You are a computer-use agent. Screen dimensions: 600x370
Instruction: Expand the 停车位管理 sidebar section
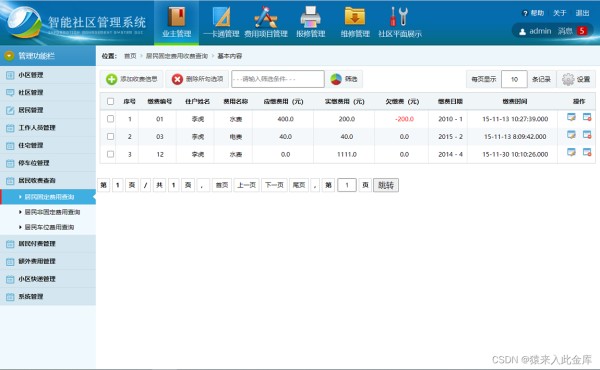point(48,163)
